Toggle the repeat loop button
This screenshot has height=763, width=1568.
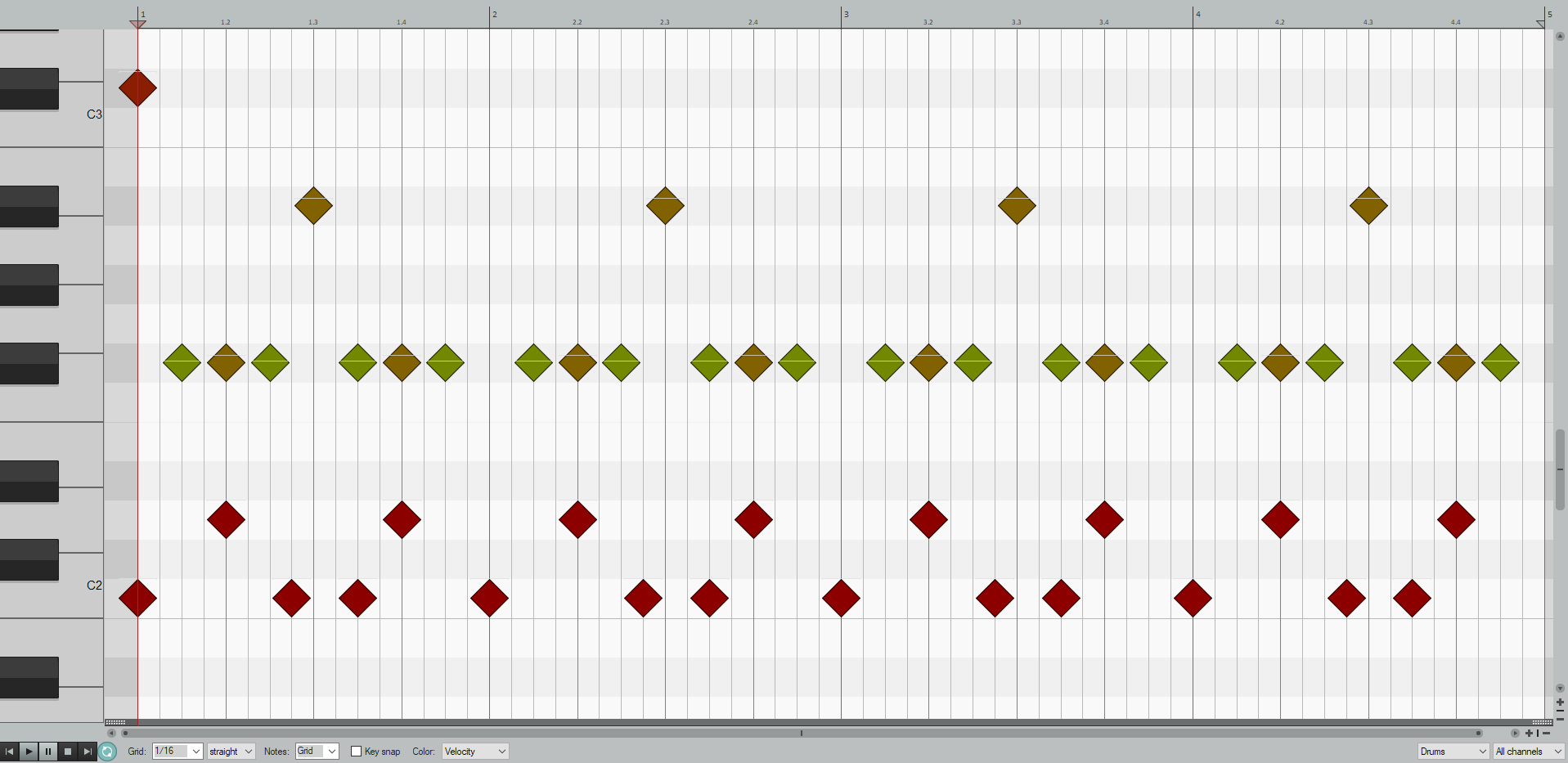pos(107,752)
